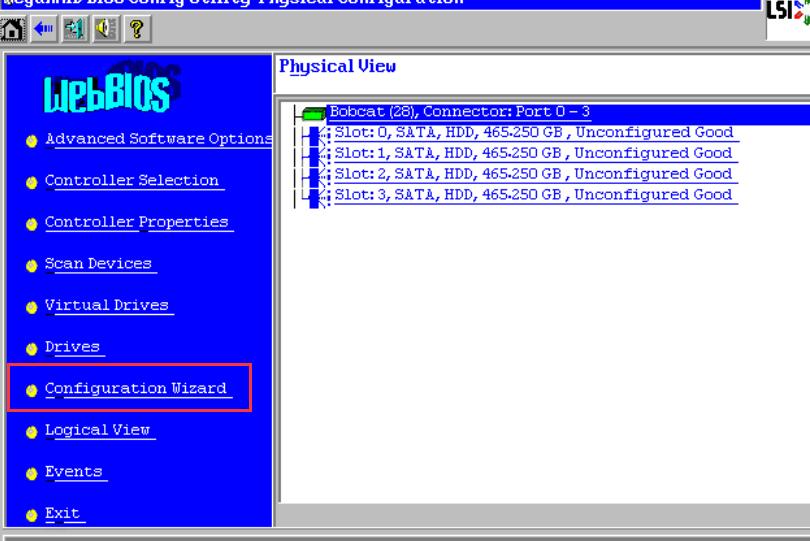The image size is (810, 541).
Task: Click the WebBIOS logo
Action: 112,88
